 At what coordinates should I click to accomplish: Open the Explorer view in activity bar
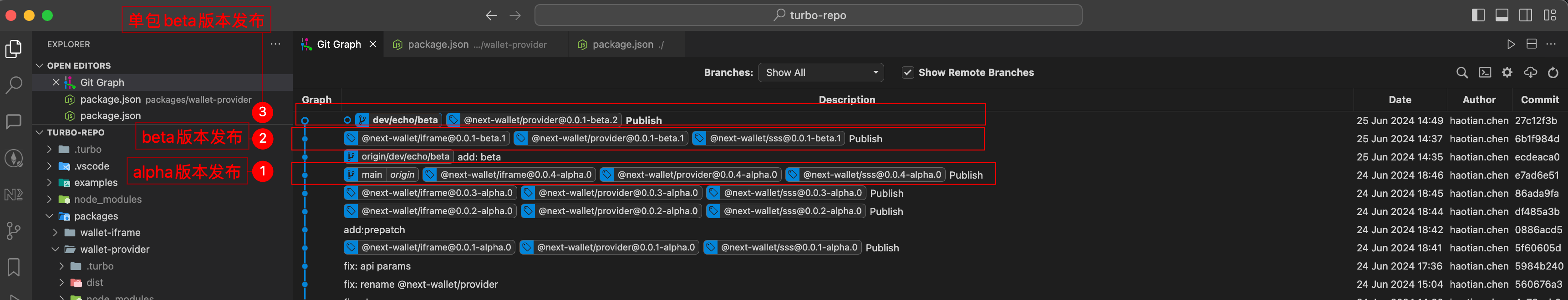[13, 49]
